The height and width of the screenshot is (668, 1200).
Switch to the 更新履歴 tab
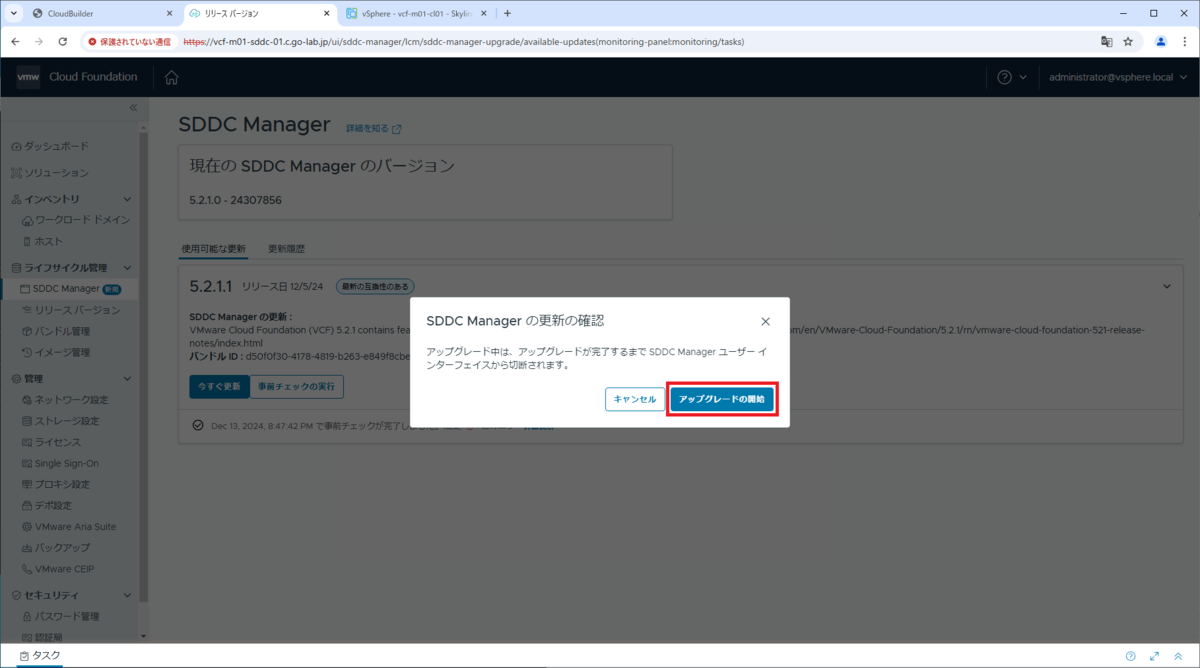[286, 247]
